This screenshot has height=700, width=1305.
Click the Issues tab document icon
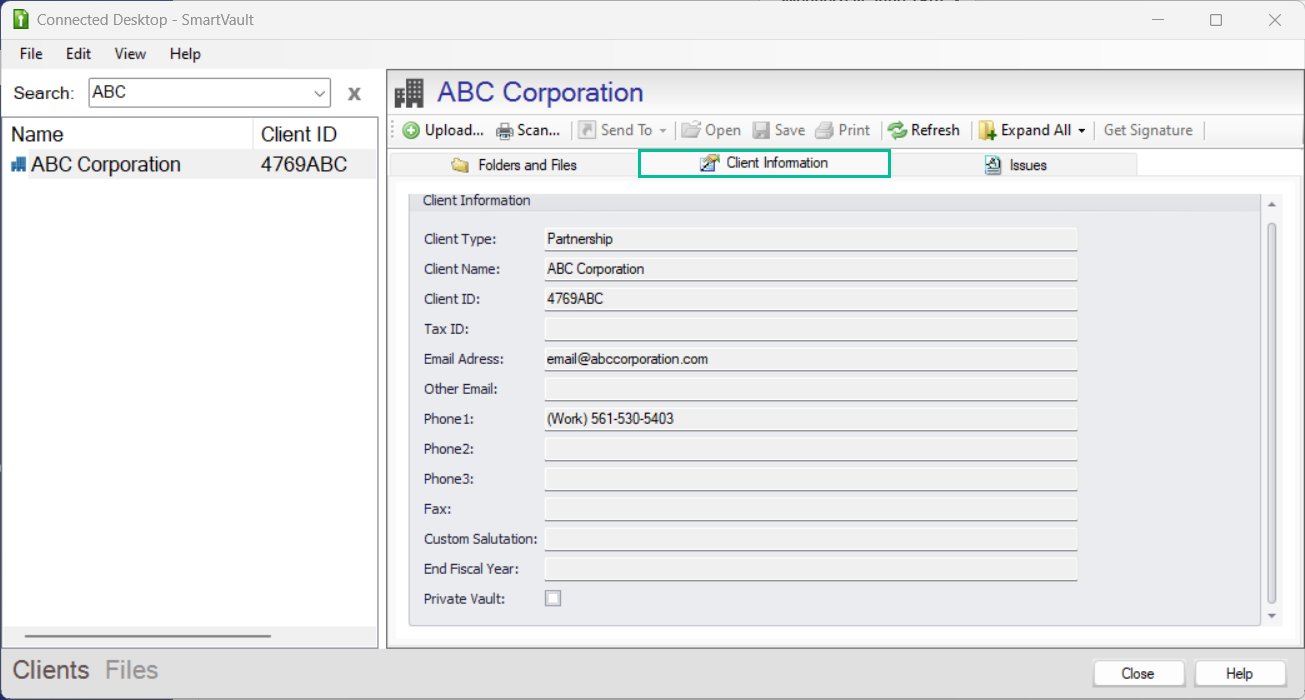[993, 165]
